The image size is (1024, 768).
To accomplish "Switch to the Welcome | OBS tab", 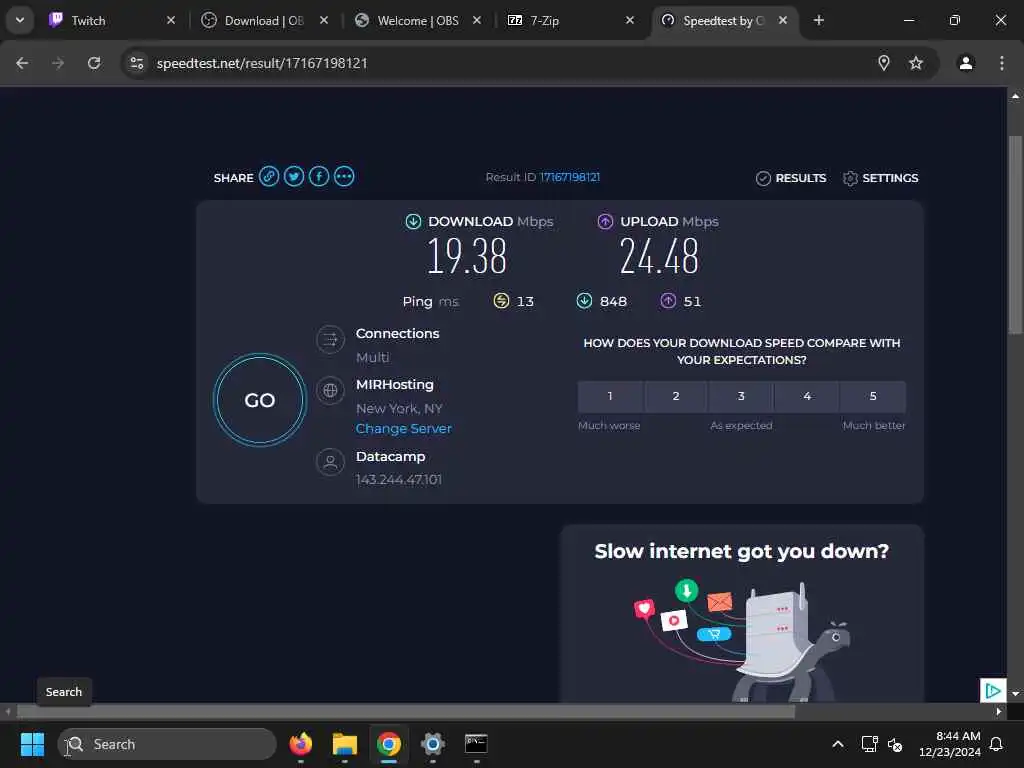I will click(417, 20).
